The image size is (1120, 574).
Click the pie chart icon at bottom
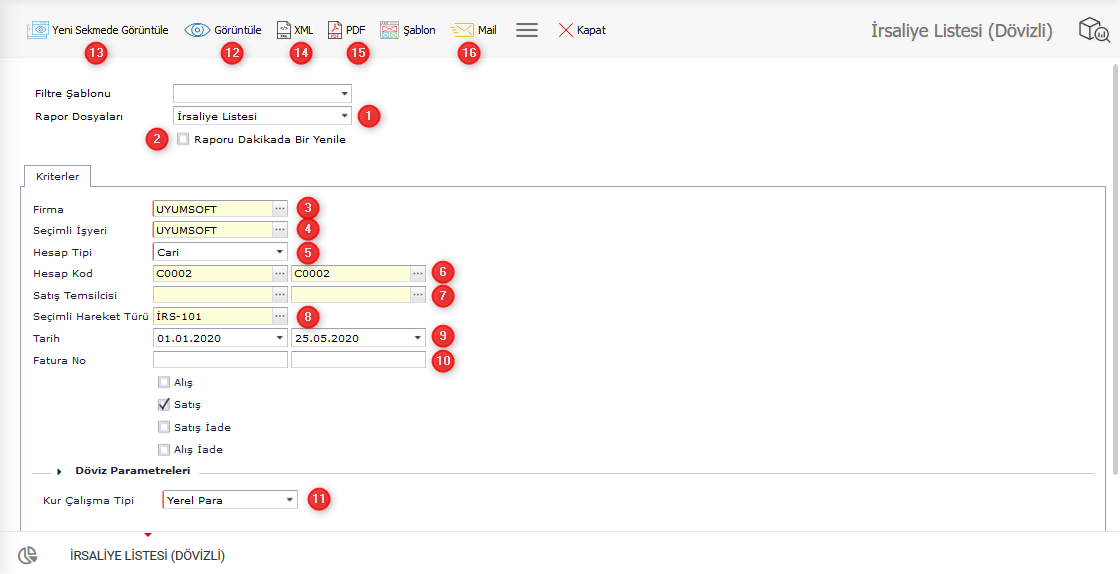coord(28,555)
